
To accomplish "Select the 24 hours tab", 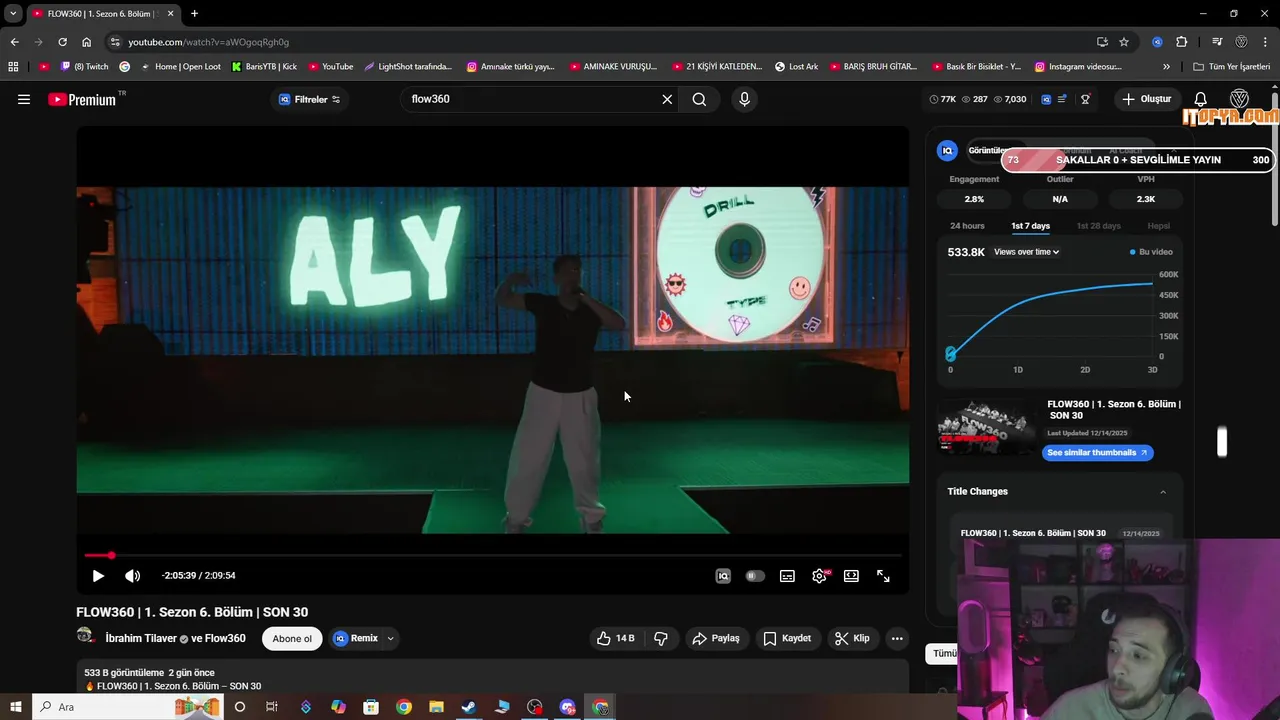I will click(967, 226).
